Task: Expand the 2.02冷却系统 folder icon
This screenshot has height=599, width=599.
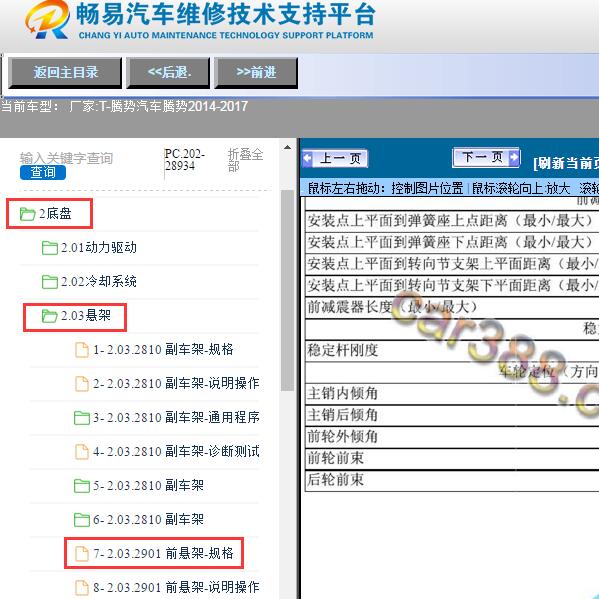Action: coord(50,282)
